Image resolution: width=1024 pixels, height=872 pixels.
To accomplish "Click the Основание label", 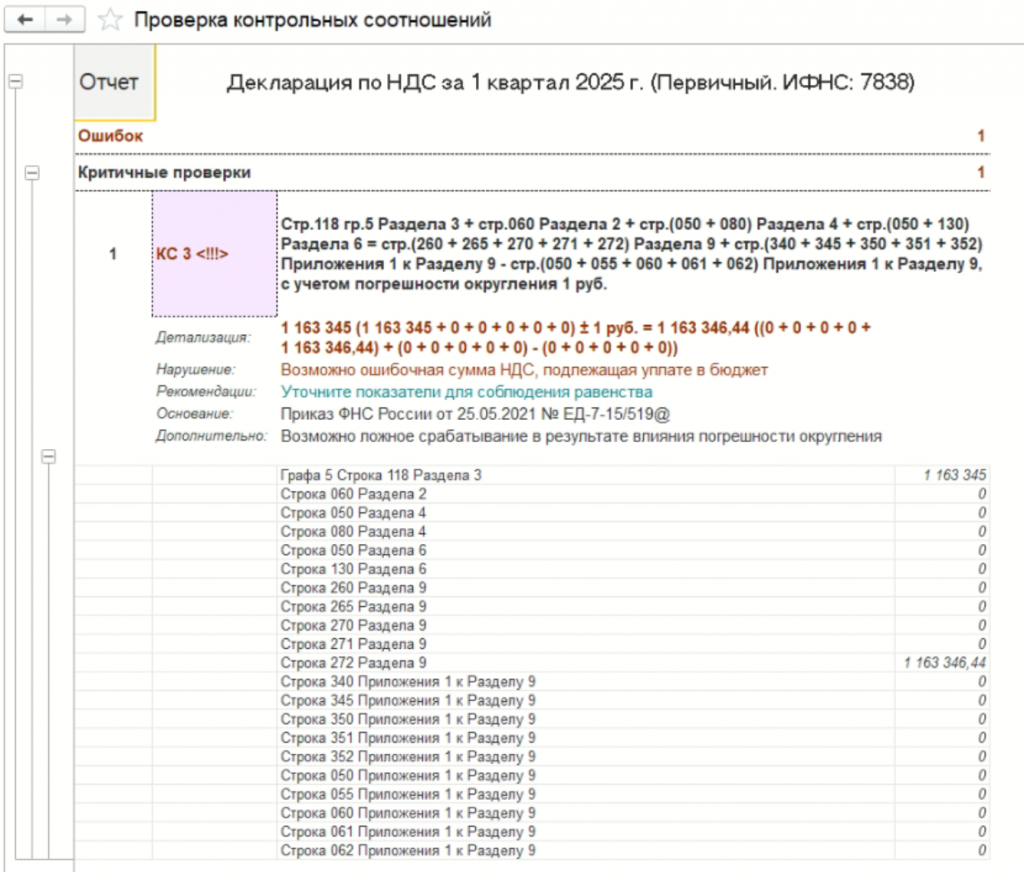I will (x=195, y=414).
